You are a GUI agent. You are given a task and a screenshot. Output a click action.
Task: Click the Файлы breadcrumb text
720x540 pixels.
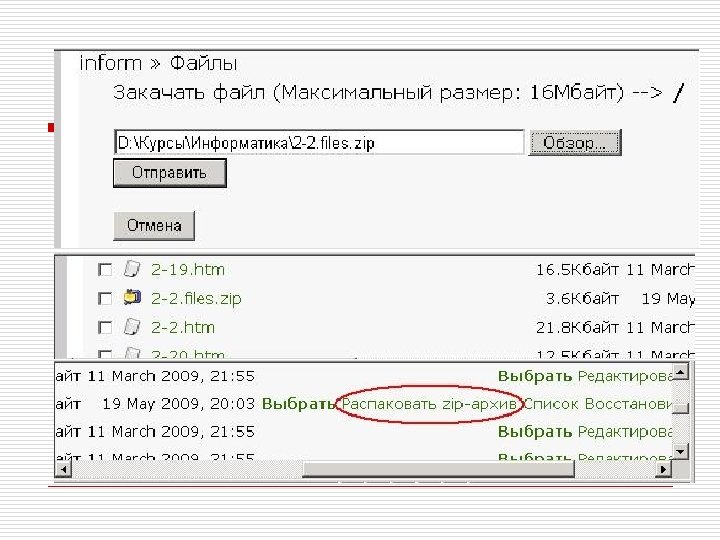click(203, 63)
